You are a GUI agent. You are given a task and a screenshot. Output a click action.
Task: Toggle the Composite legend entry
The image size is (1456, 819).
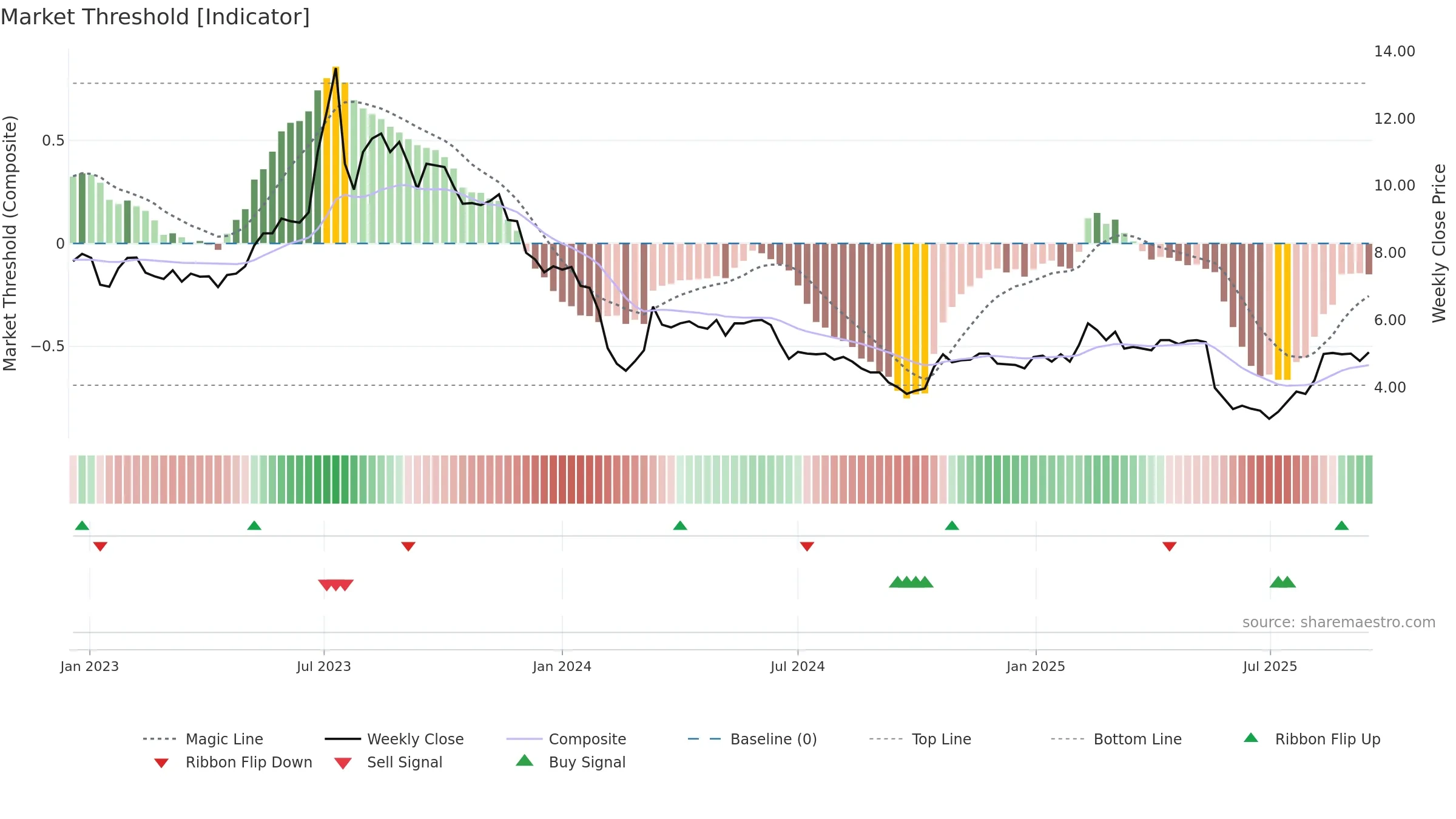566,739
